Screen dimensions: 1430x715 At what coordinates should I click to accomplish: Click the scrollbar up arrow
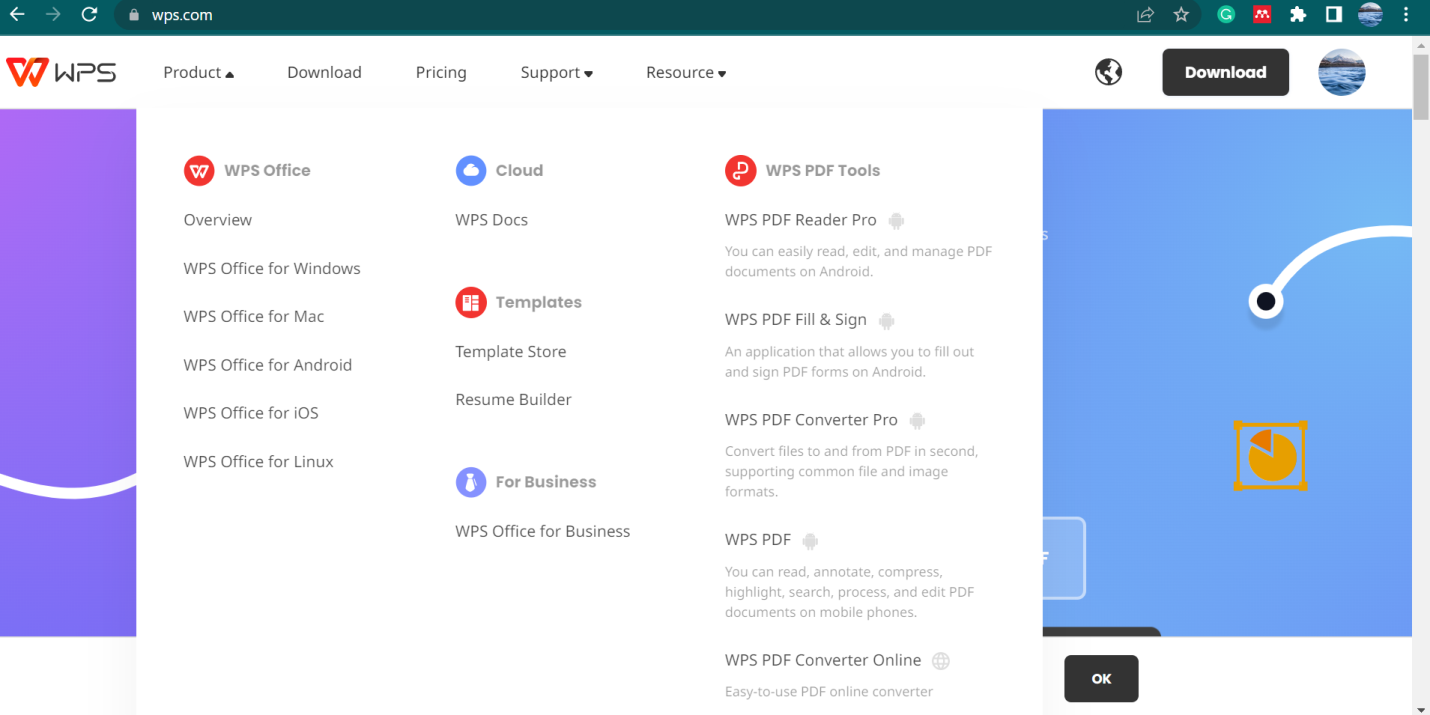click(x=1421, y=45)
